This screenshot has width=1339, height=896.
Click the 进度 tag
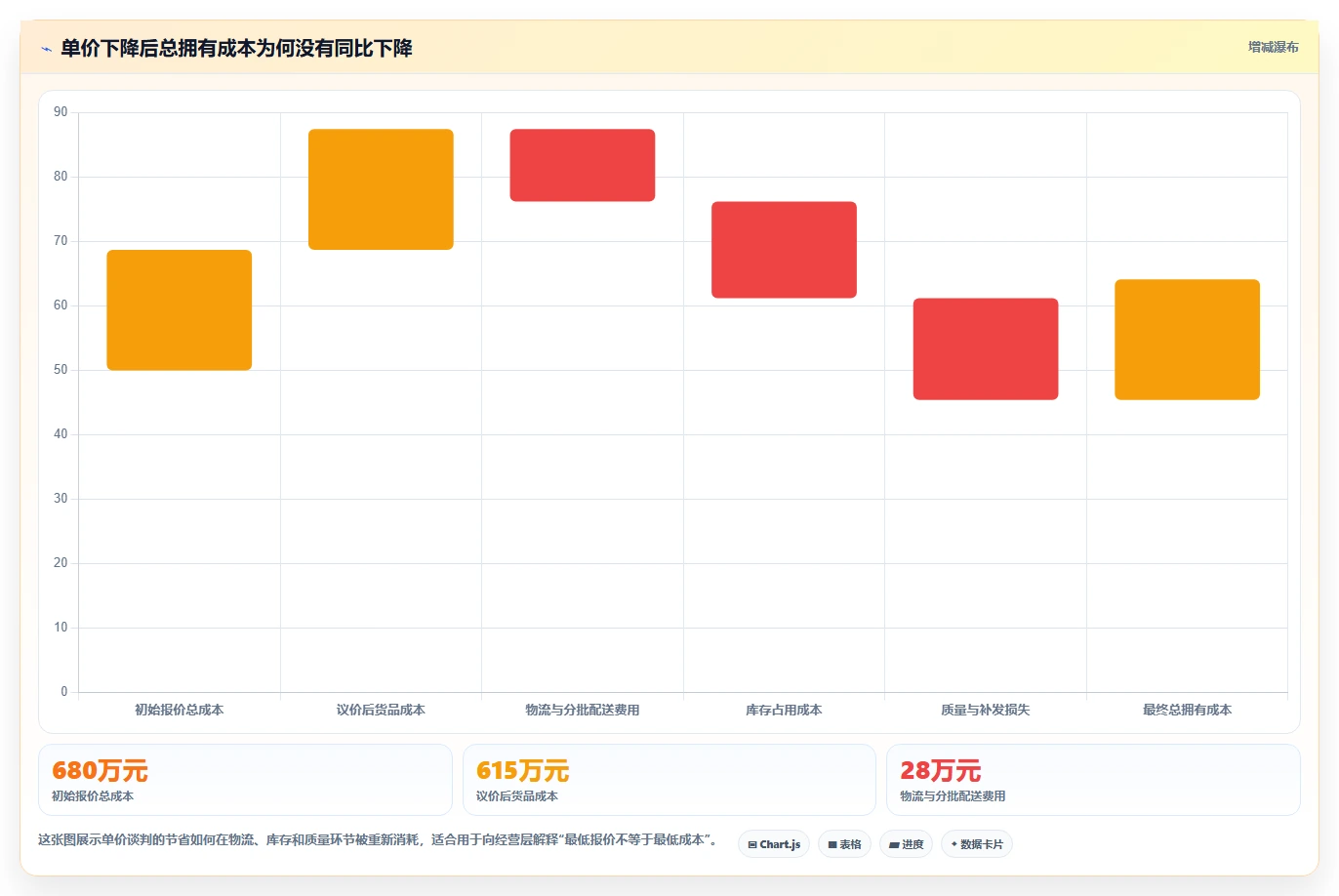pyautogui.click(x=906, y=844)
